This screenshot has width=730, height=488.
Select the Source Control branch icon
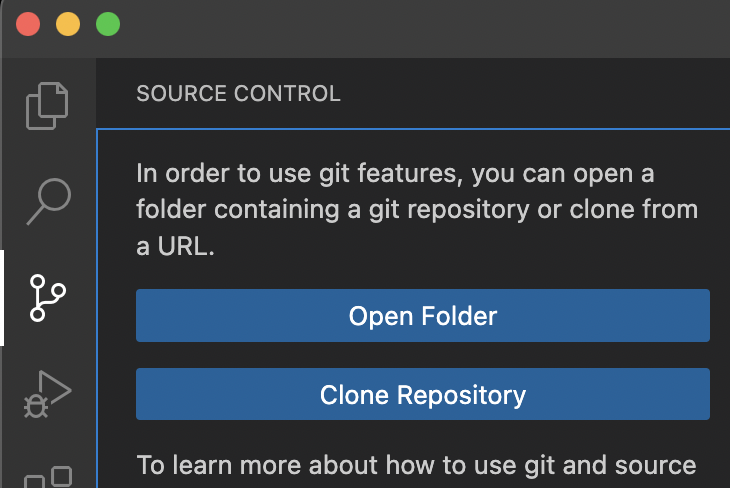coord(47,298)
